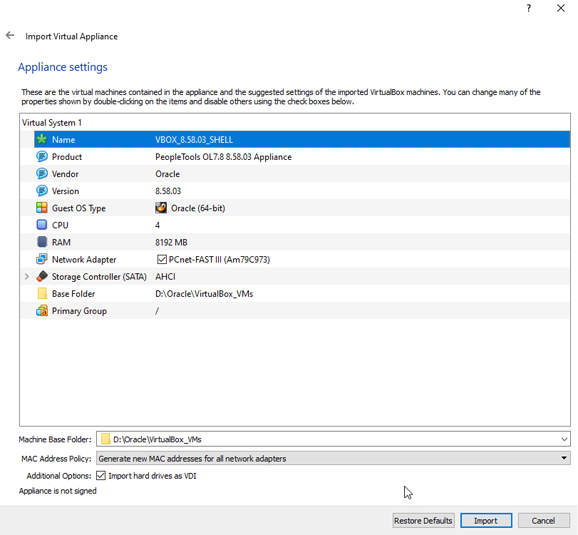Open help with the question mark
The height and width of the screenshot is (535, 578).
tap(529, 8)
